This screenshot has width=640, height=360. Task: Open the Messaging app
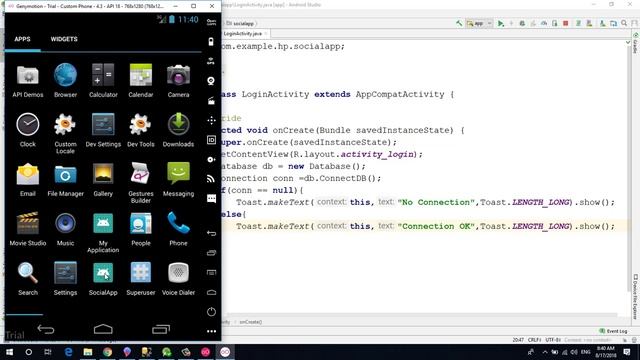(178, 180)
